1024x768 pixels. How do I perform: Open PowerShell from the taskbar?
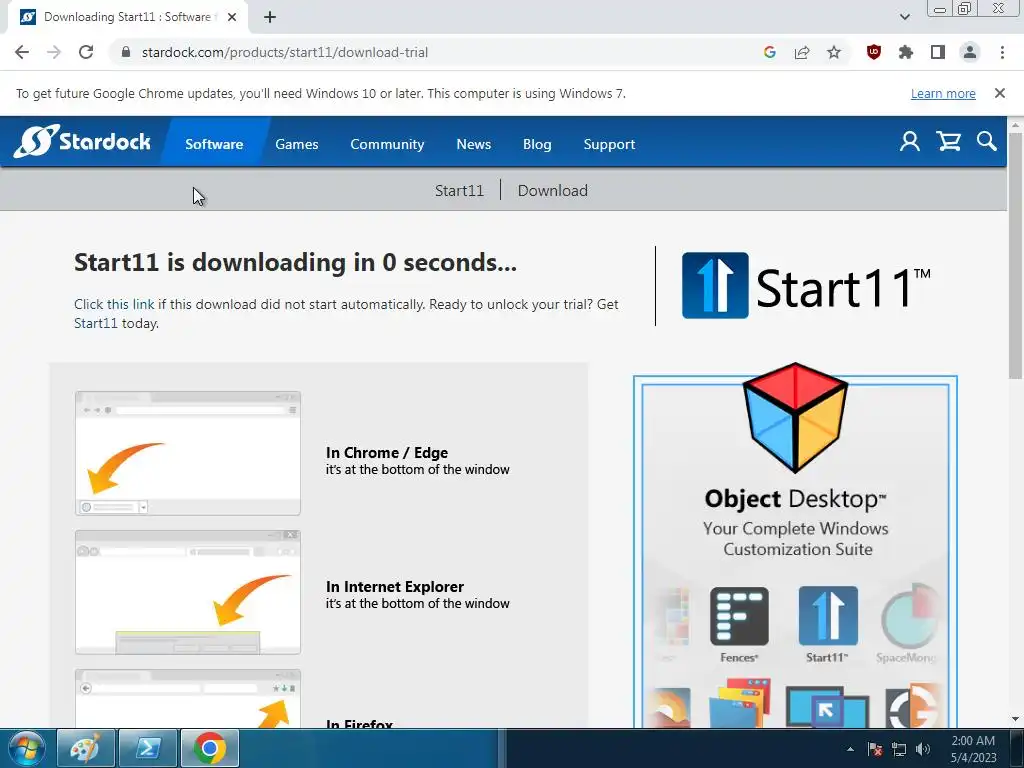(148, 748)
